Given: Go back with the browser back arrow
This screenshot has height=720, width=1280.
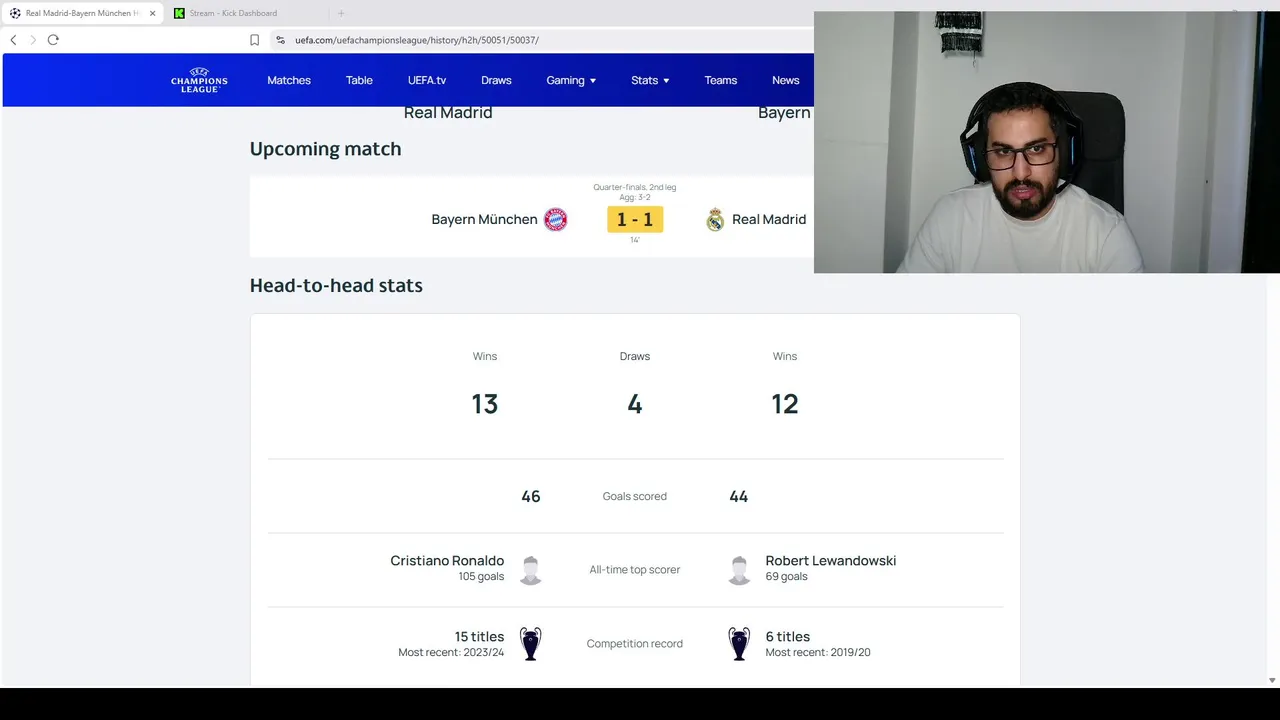Looking at the screenshot, I should pyautogui.click(x=13, y=40).
